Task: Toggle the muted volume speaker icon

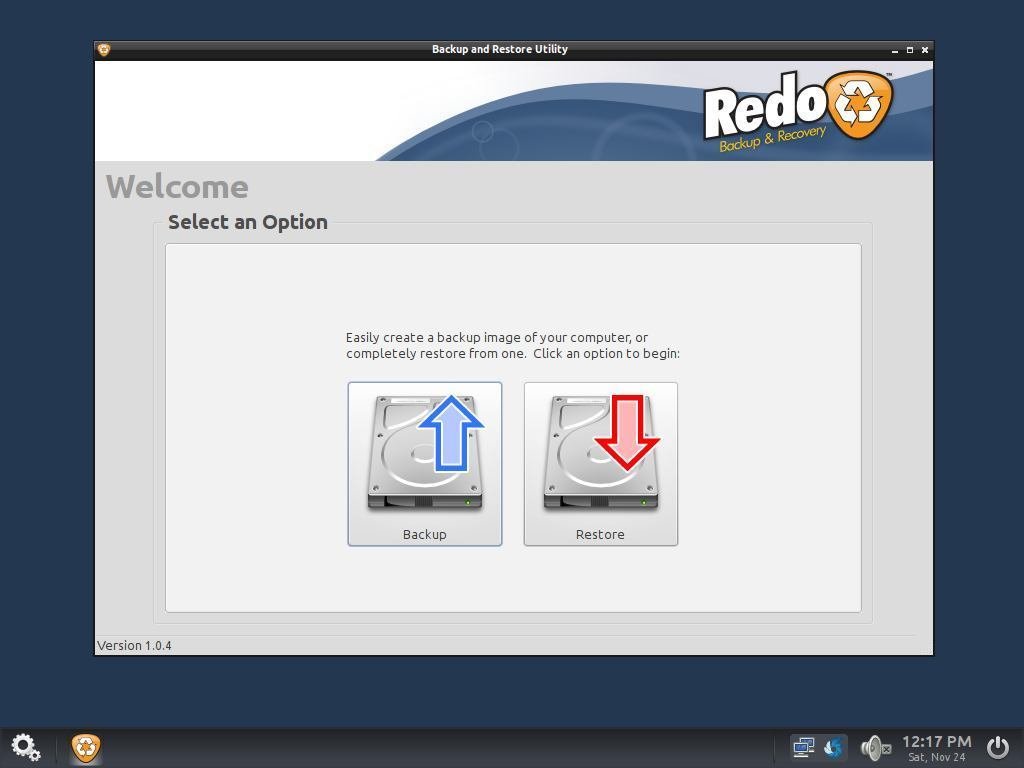Action: click(x=875, y=748)
